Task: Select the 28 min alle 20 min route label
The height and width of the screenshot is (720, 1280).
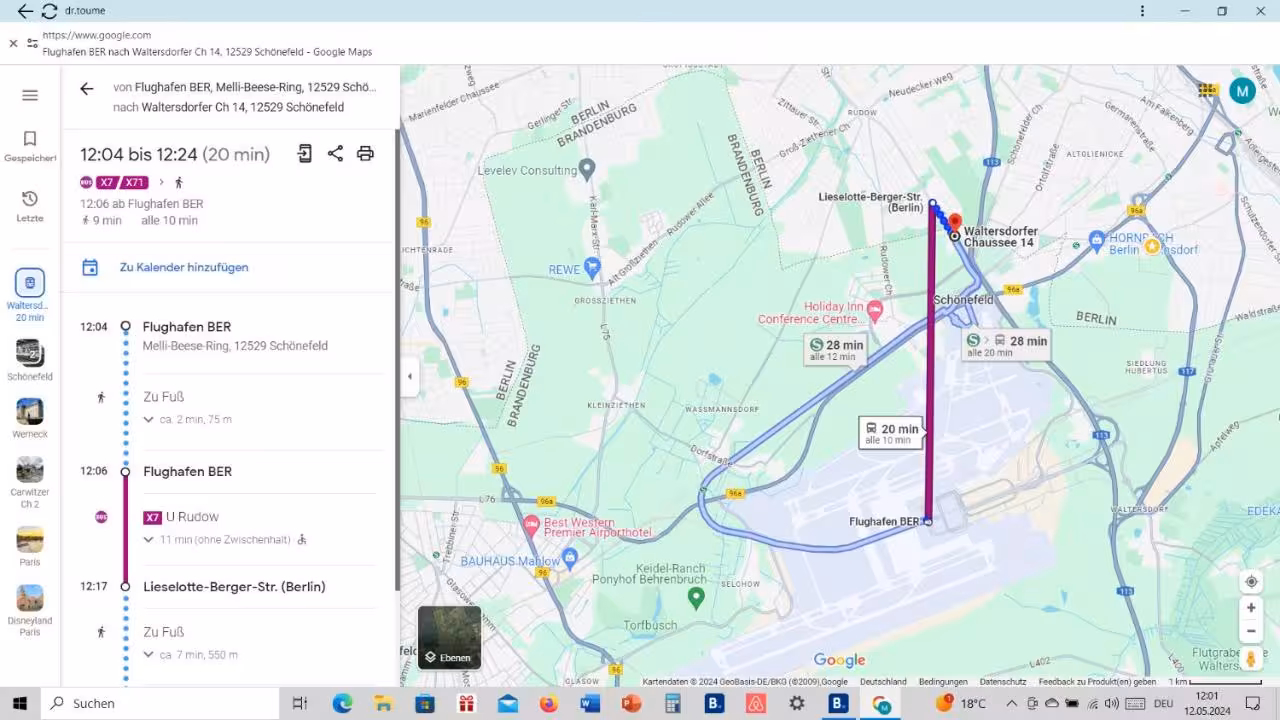Action: click(1006, 346)
